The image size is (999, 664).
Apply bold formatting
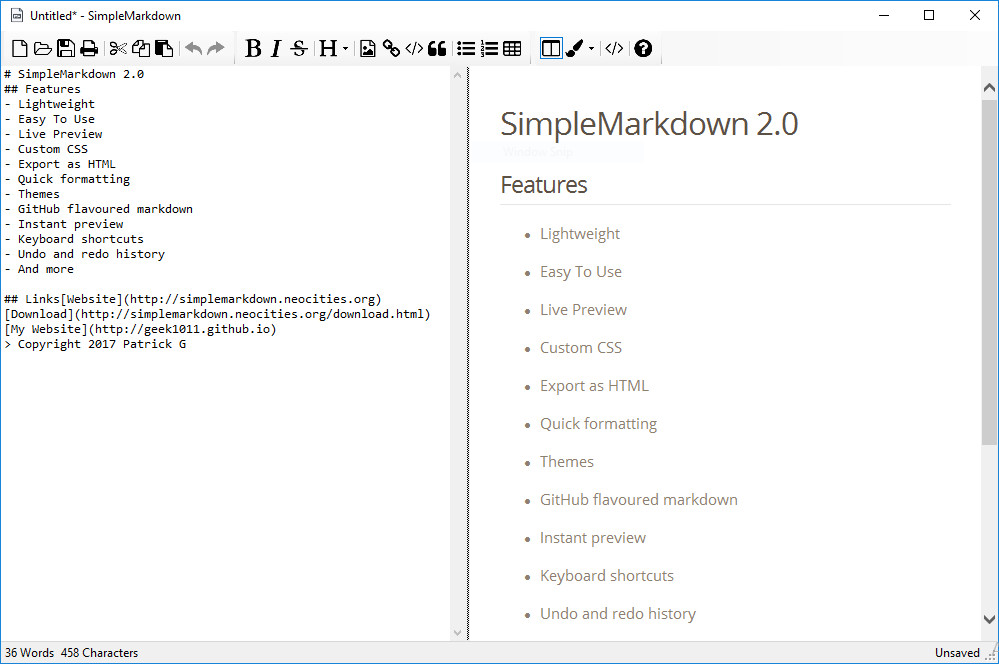tap(253, 48)
